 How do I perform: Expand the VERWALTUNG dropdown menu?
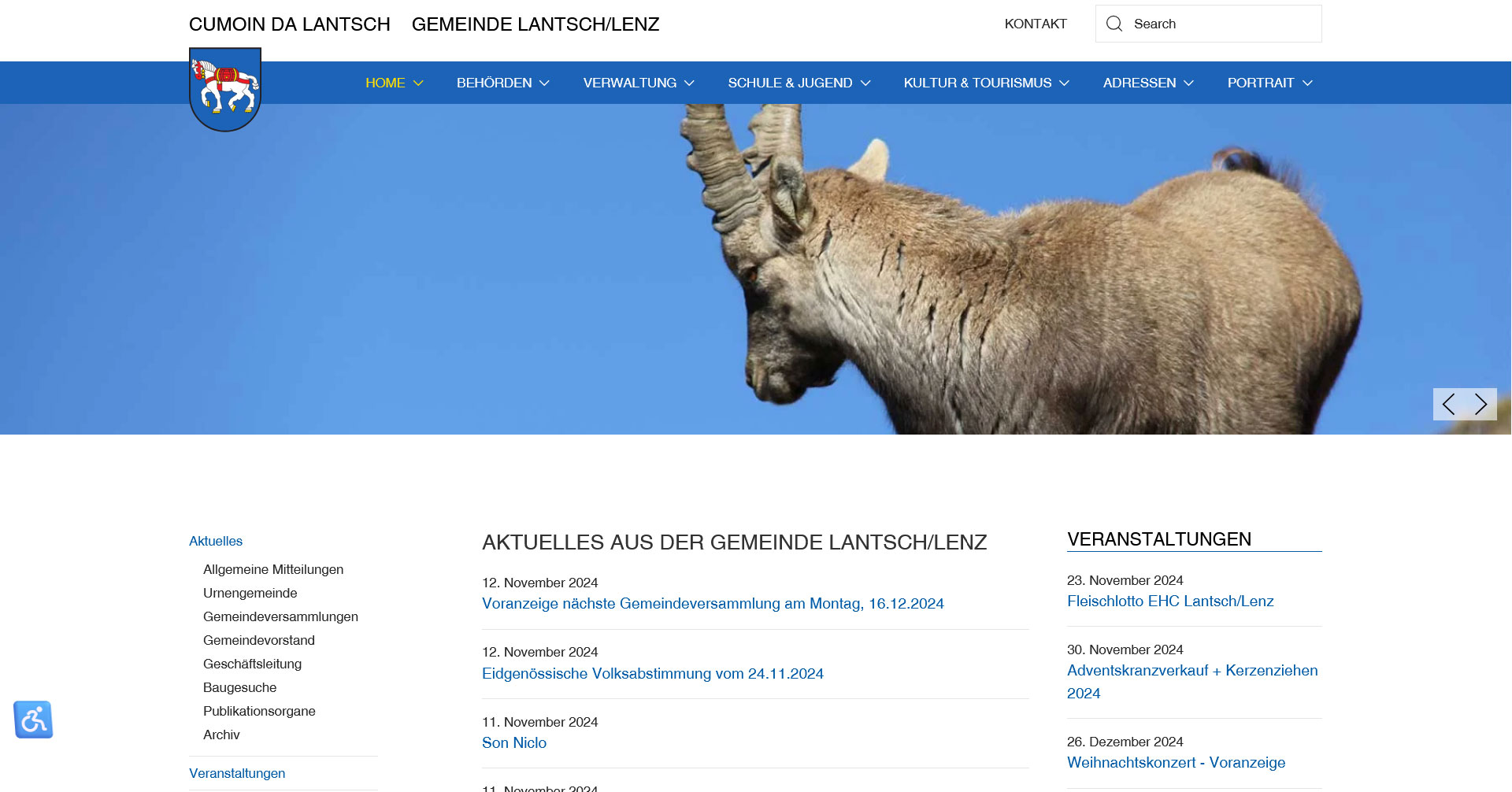tap(638, 83)
